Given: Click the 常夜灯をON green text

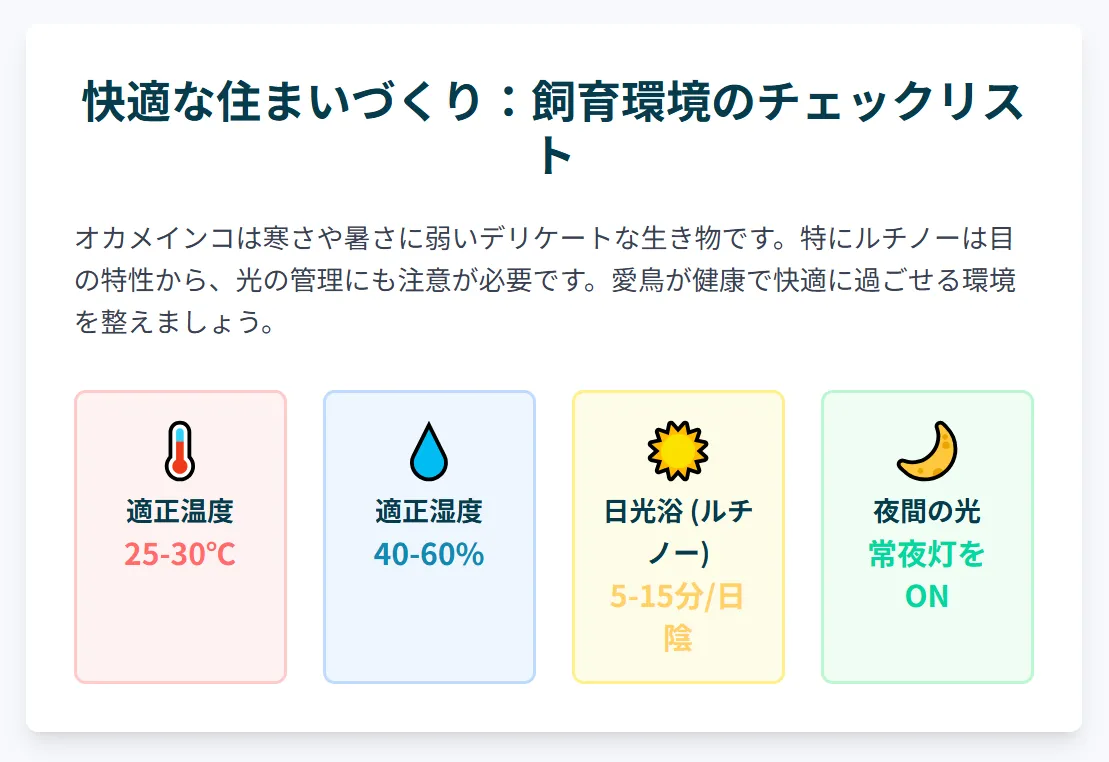Looking at the screenshot, I should [x=927, y=575].
